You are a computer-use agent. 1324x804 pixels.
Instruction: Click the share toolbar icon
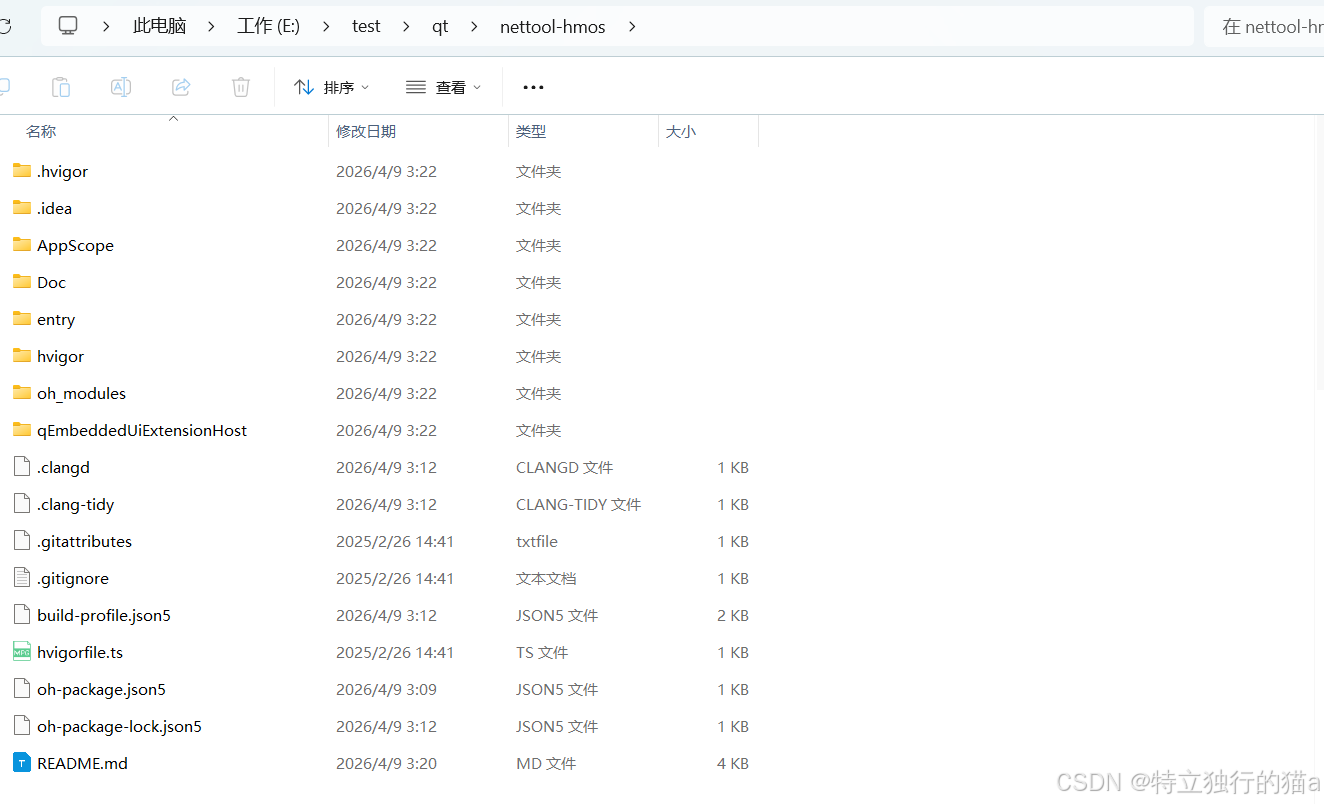pyautogui.click(x=181, y=87)
